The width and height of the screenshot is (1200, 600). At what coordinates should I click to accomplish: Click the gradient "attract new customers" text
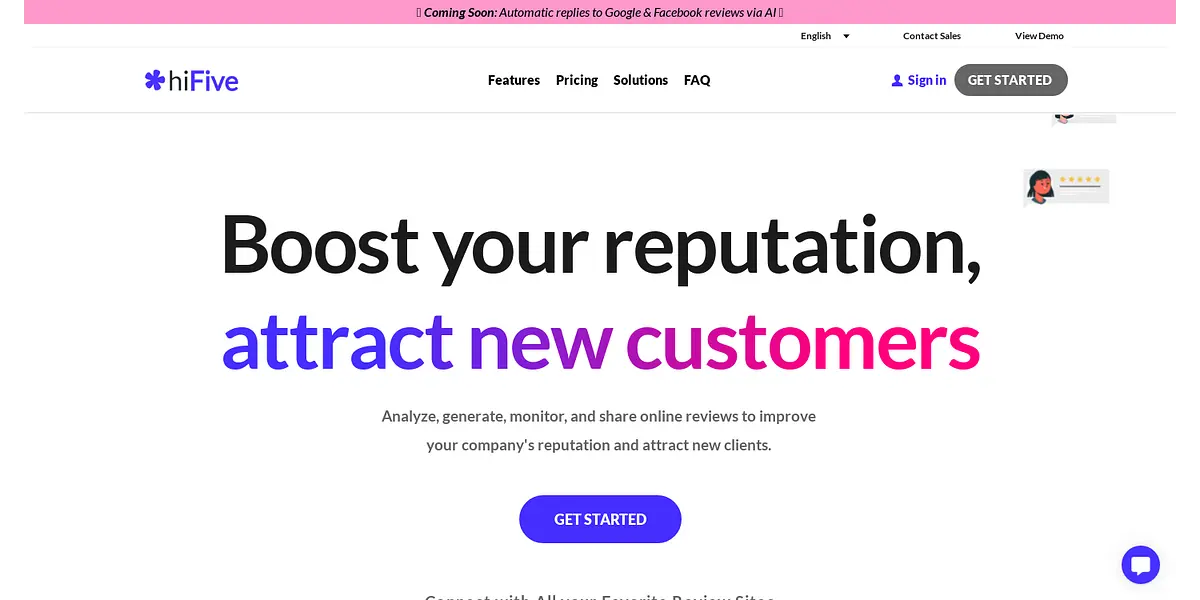point(600,341)
